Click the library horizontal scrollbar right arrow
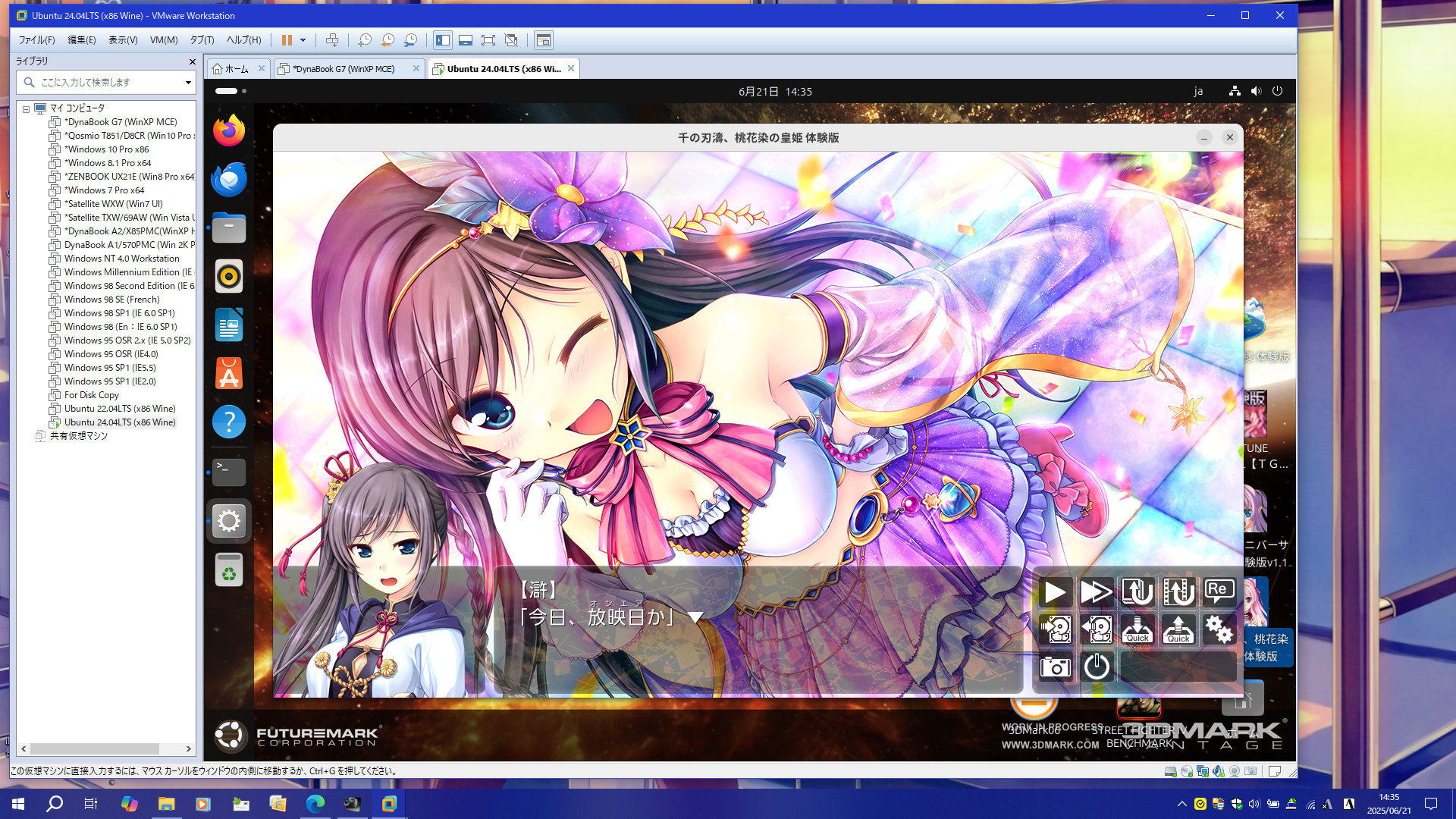The height and width of the screenshot is (819, 1456). (x=188, y=748)
